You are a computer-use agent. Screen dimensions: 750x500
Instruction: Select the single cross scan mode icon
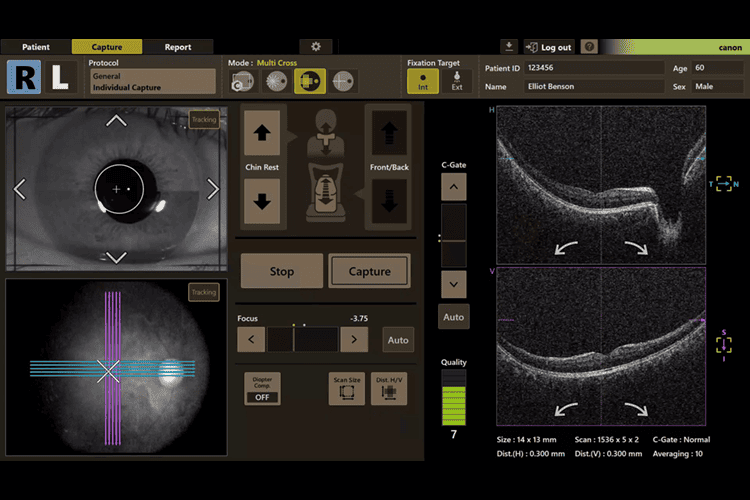point(344,81)
